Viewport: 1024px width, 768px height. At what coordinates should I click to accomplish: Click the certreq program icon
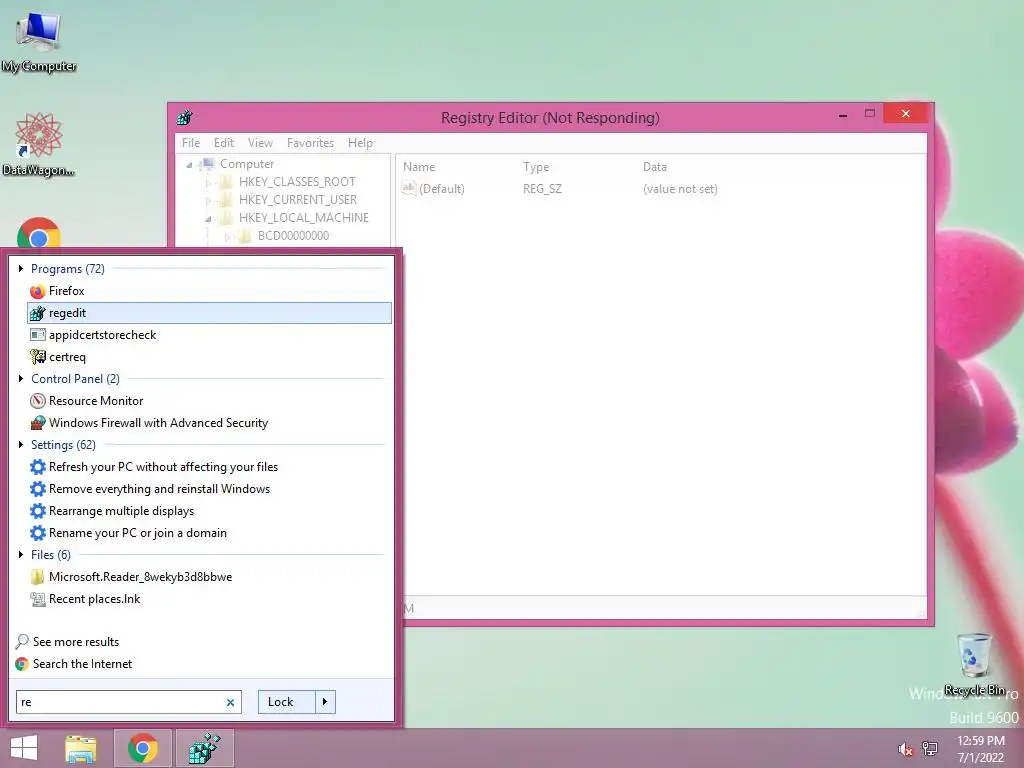(38, 357)
